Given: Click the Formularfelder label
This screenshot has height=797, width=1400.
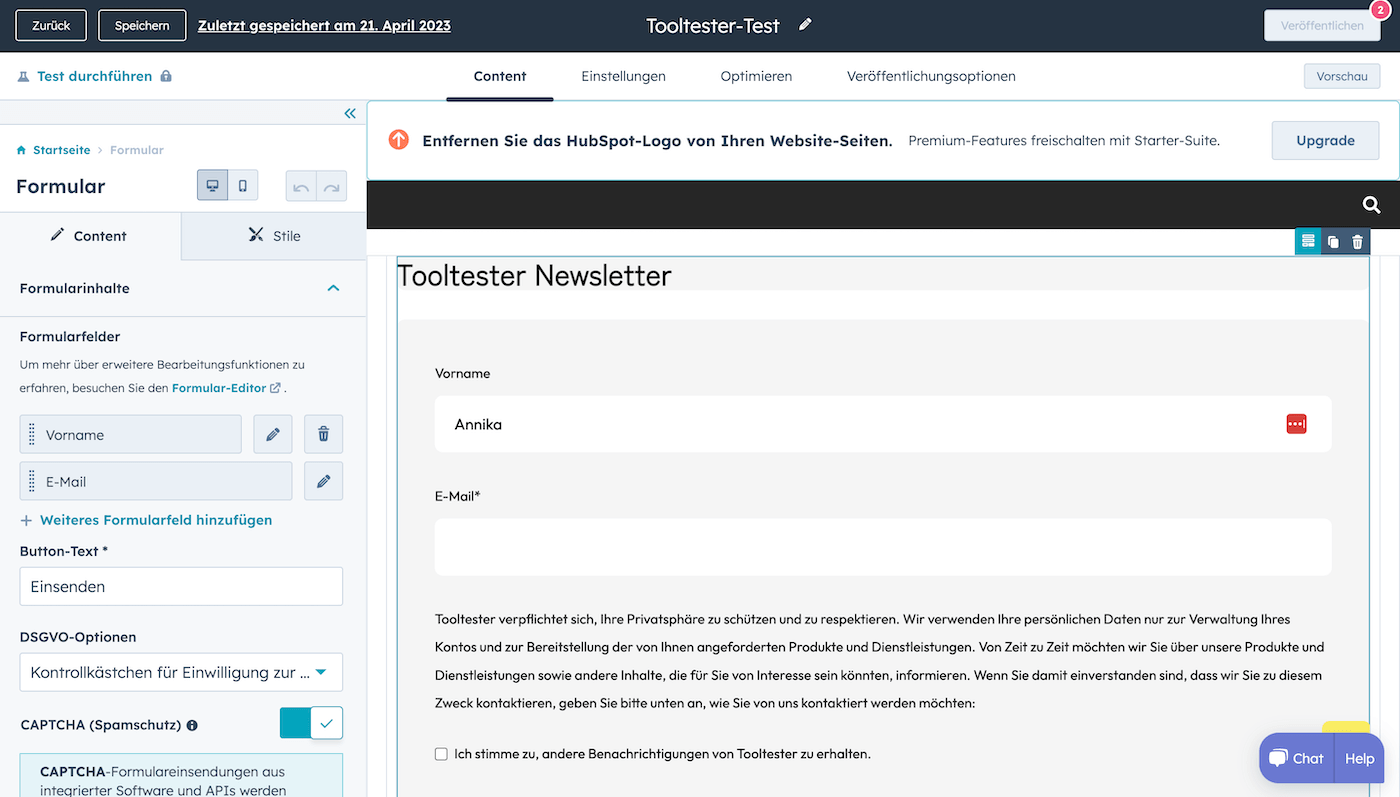Looking at the screenshot, I should tap(70, 337).
